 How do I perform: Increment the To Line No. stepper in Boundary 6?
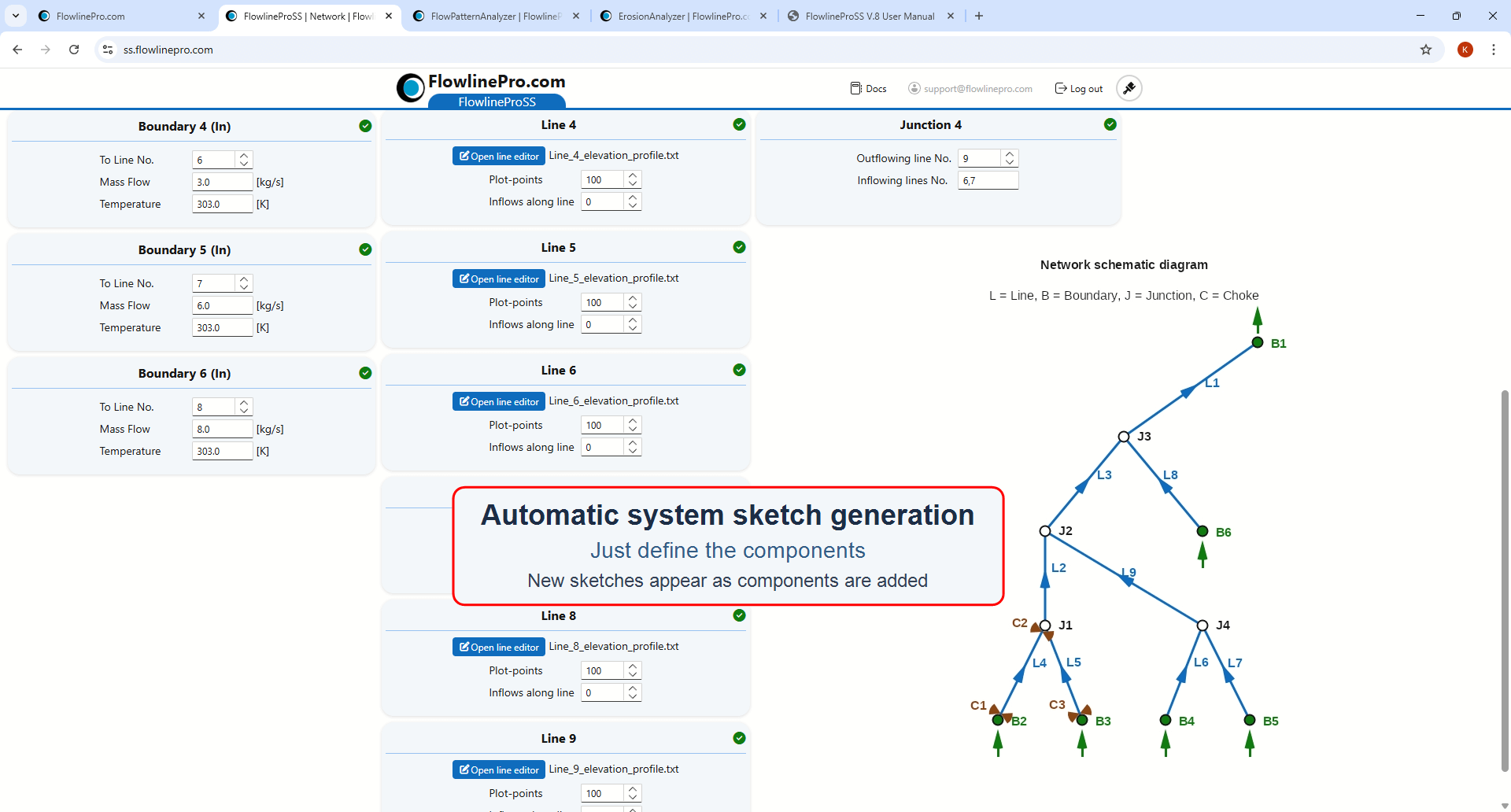(x=244, y=403)
